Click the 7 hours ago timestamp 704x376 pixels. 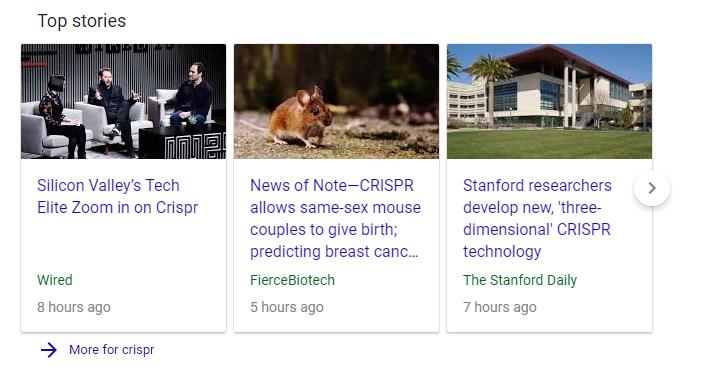[x=500, y=307]
